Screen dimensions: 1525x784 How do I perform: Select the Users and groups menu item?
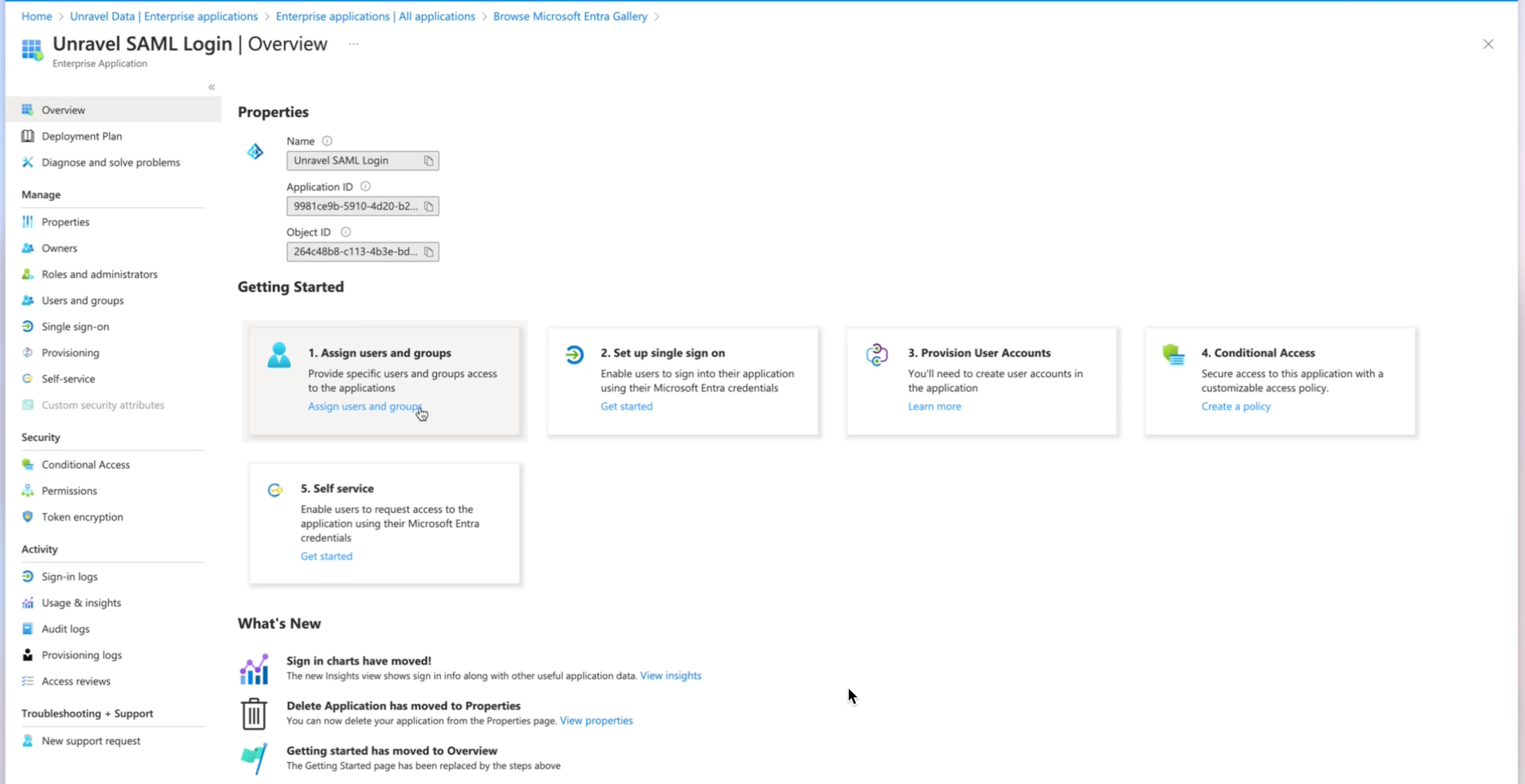82,300
